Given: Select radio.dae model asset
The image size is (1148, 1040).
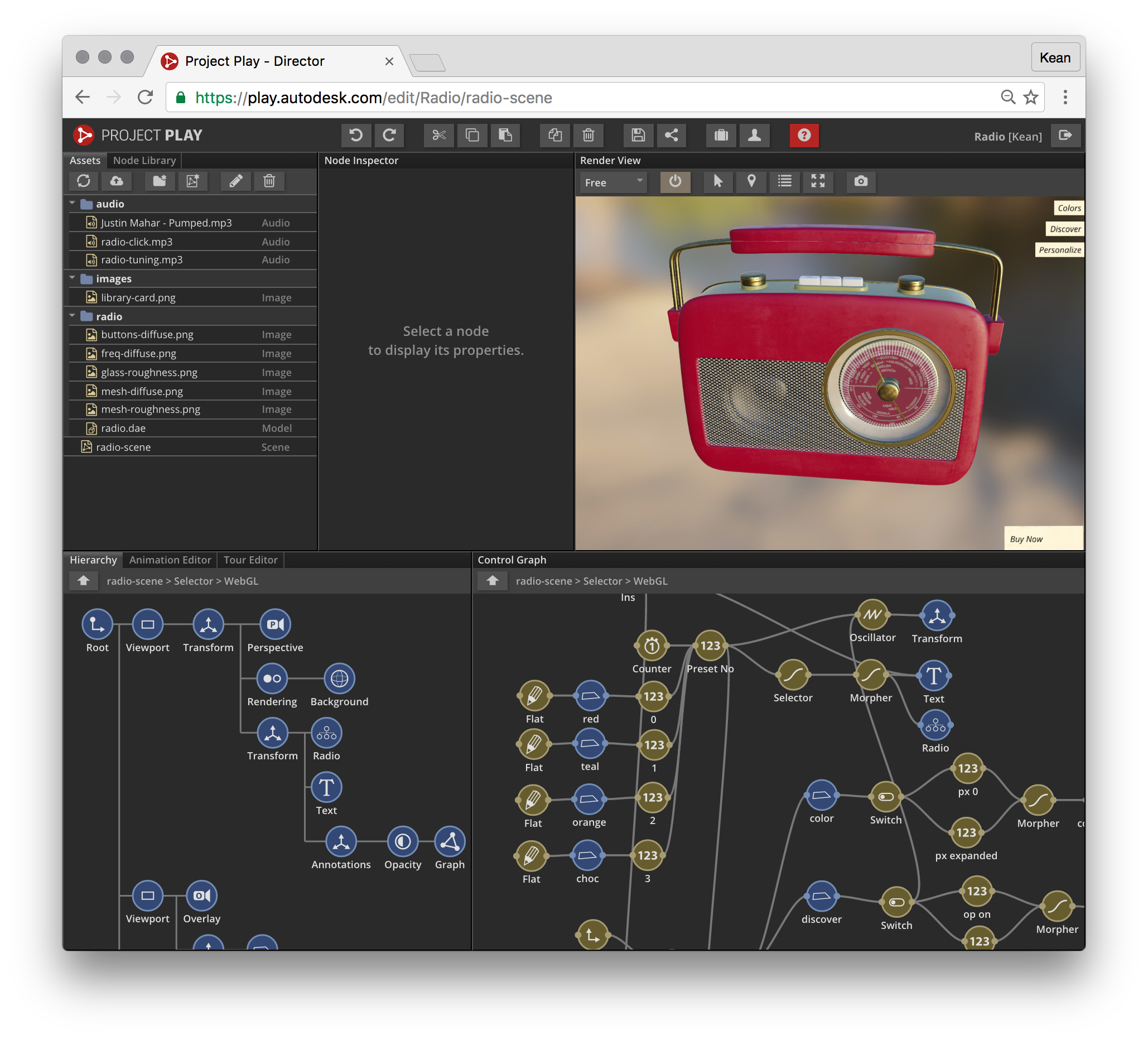Looking at the screenshot, I should (x=124, y=428).
